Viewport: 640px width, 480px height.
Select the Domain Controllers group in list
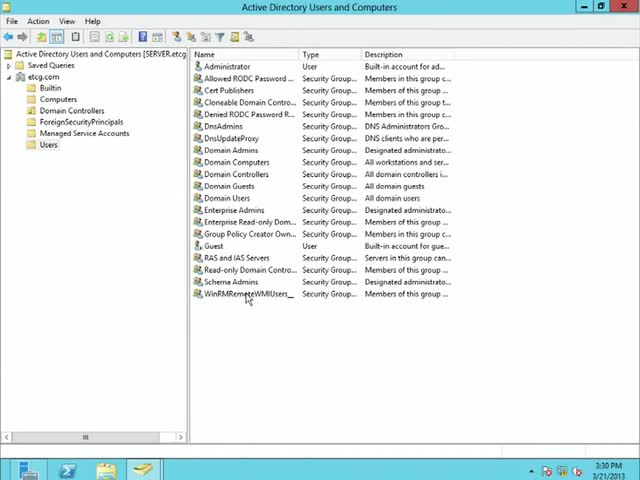pos(236,174)
